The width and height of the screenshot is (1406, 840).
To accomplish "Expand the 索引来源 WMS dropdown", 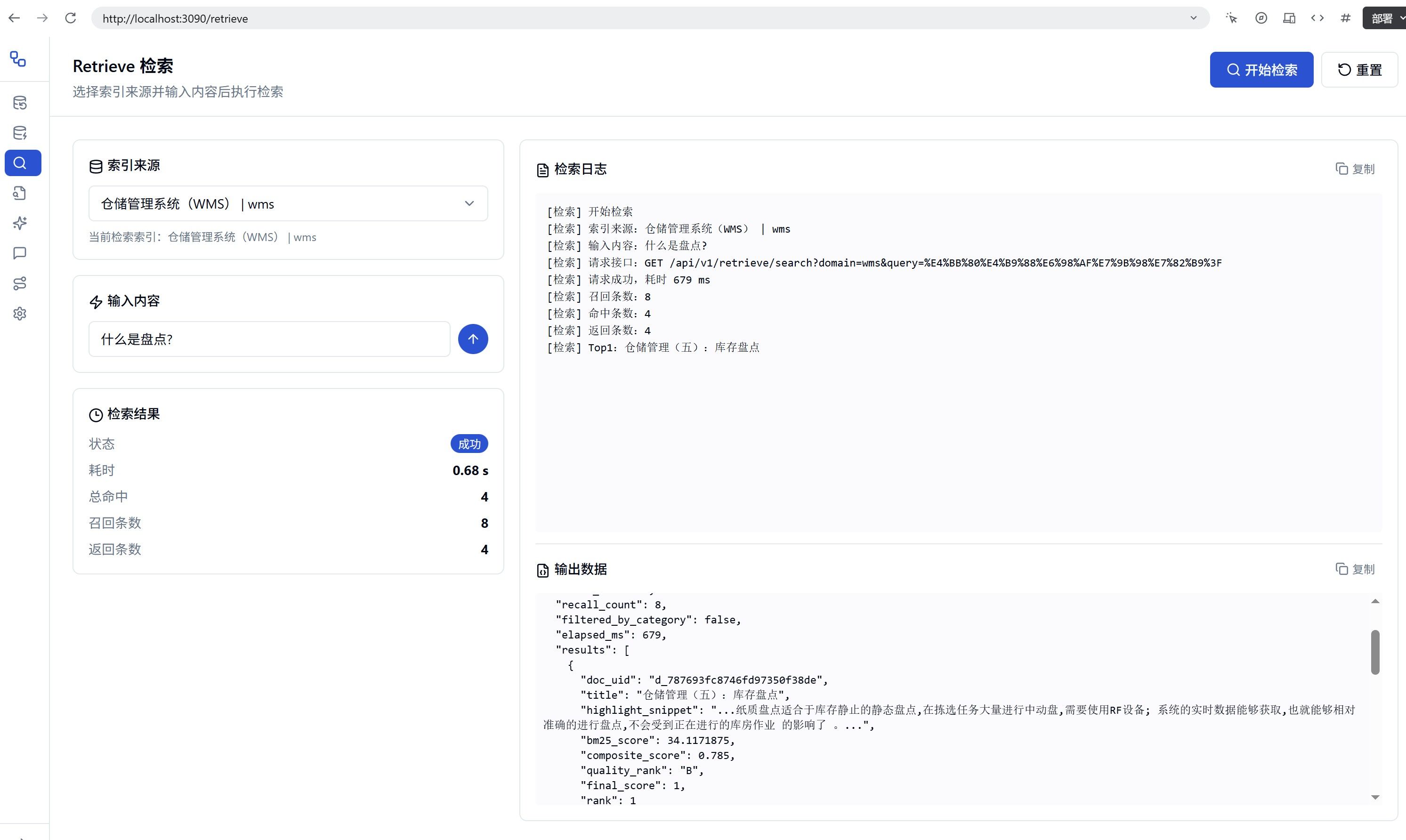I will (x=288, y=204).
